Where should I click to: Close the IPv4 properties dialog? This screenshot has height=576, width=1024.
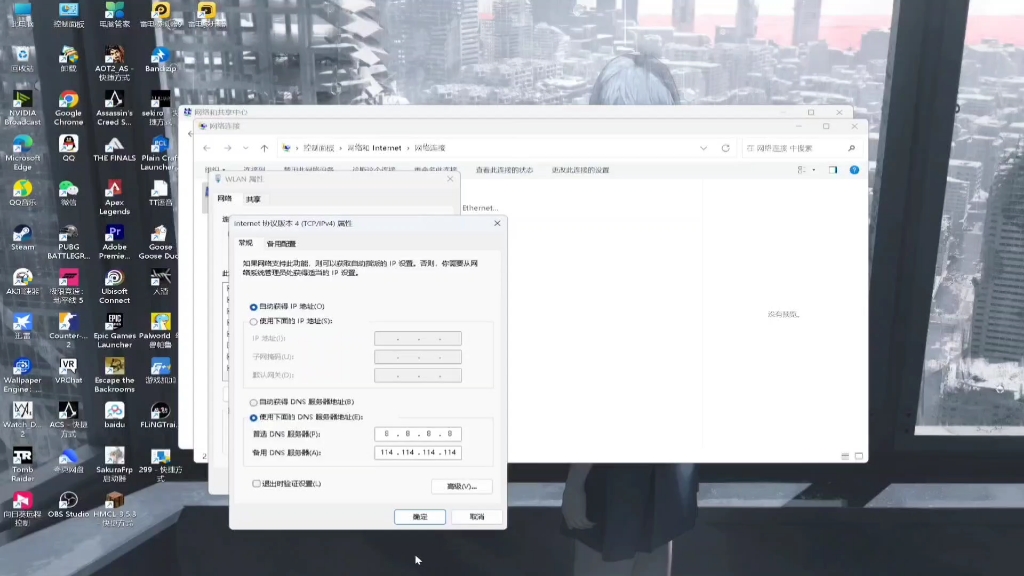pos(498,223)
